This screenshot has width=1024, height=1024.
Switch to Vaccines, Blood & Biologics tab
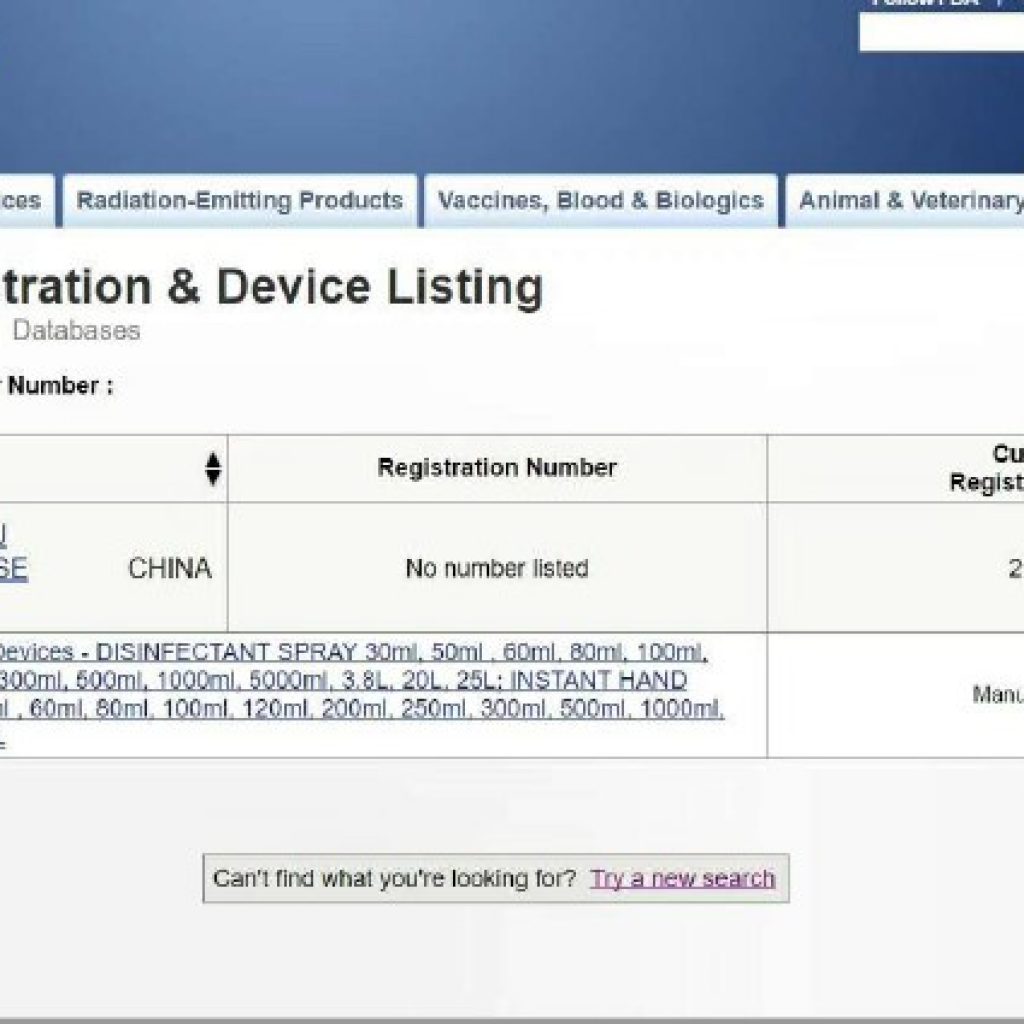pyautogui.click(x=600, y=201)
